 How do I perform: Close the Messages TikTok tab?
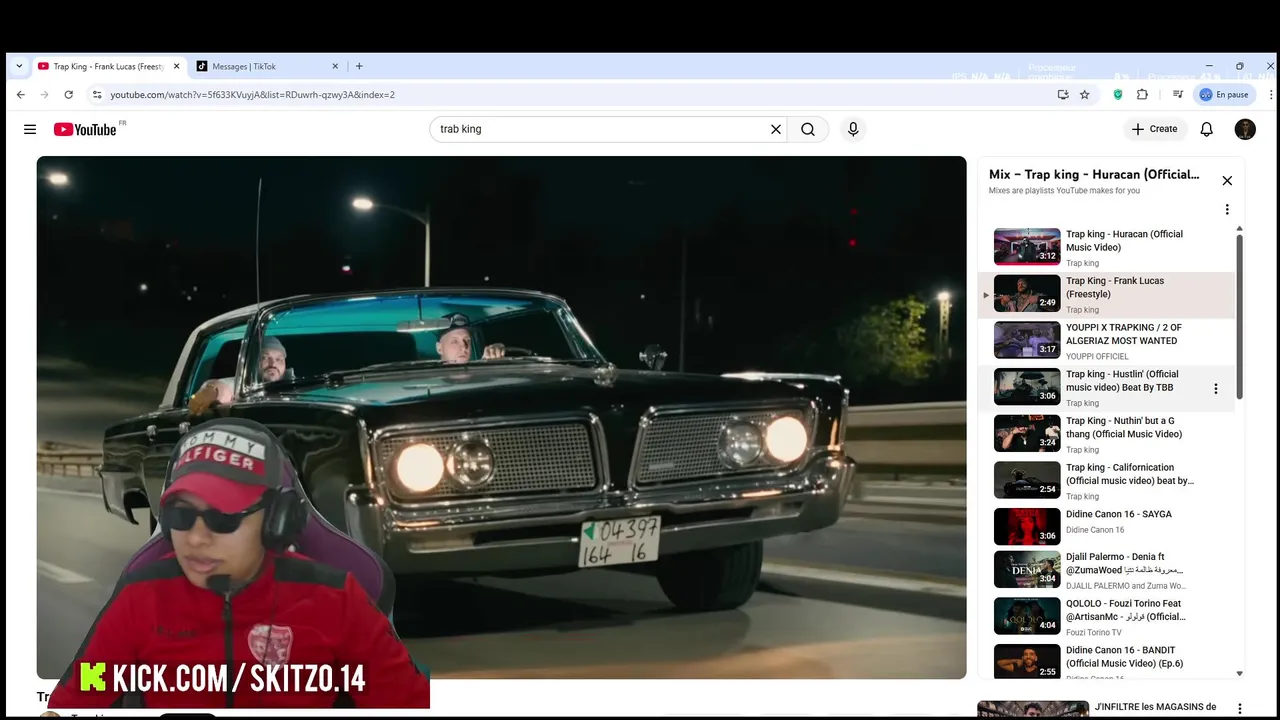click(335, 66)
